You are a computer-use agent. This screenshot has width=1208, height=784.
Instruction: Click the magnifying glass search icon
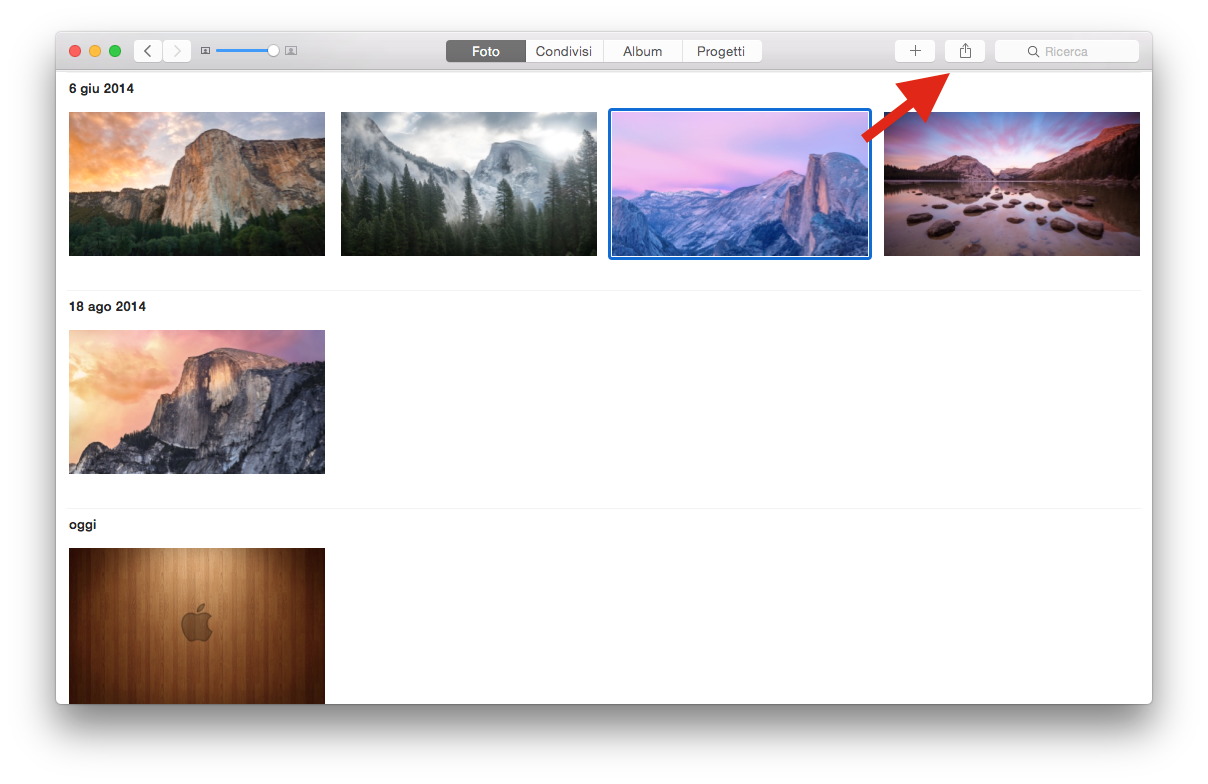coord(1033,51)
